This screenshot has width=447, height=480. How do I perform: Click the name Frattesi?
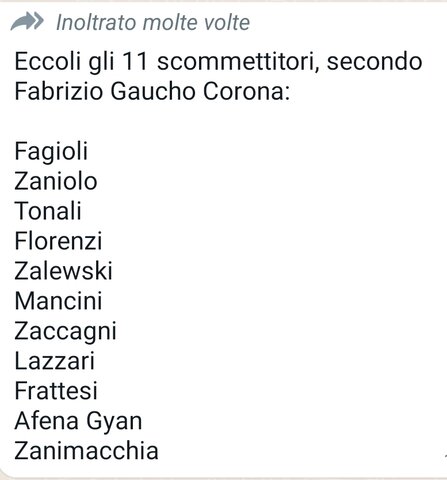tap(56, 391)
